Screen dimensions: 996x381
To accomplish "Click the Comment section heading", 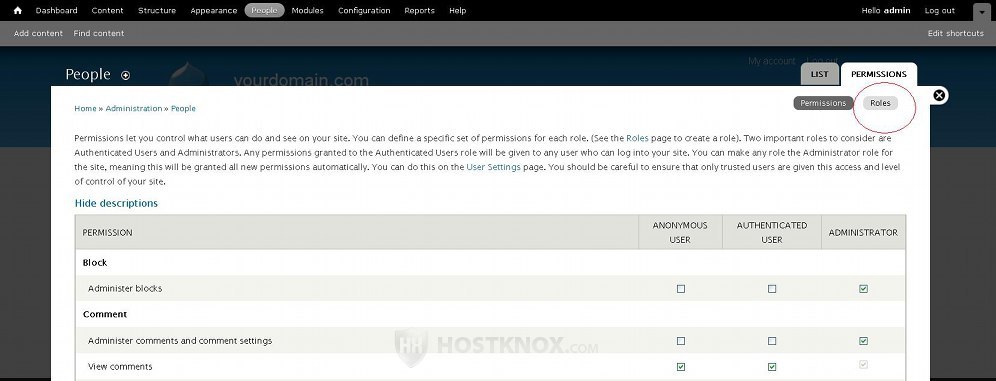I will 105,314.
